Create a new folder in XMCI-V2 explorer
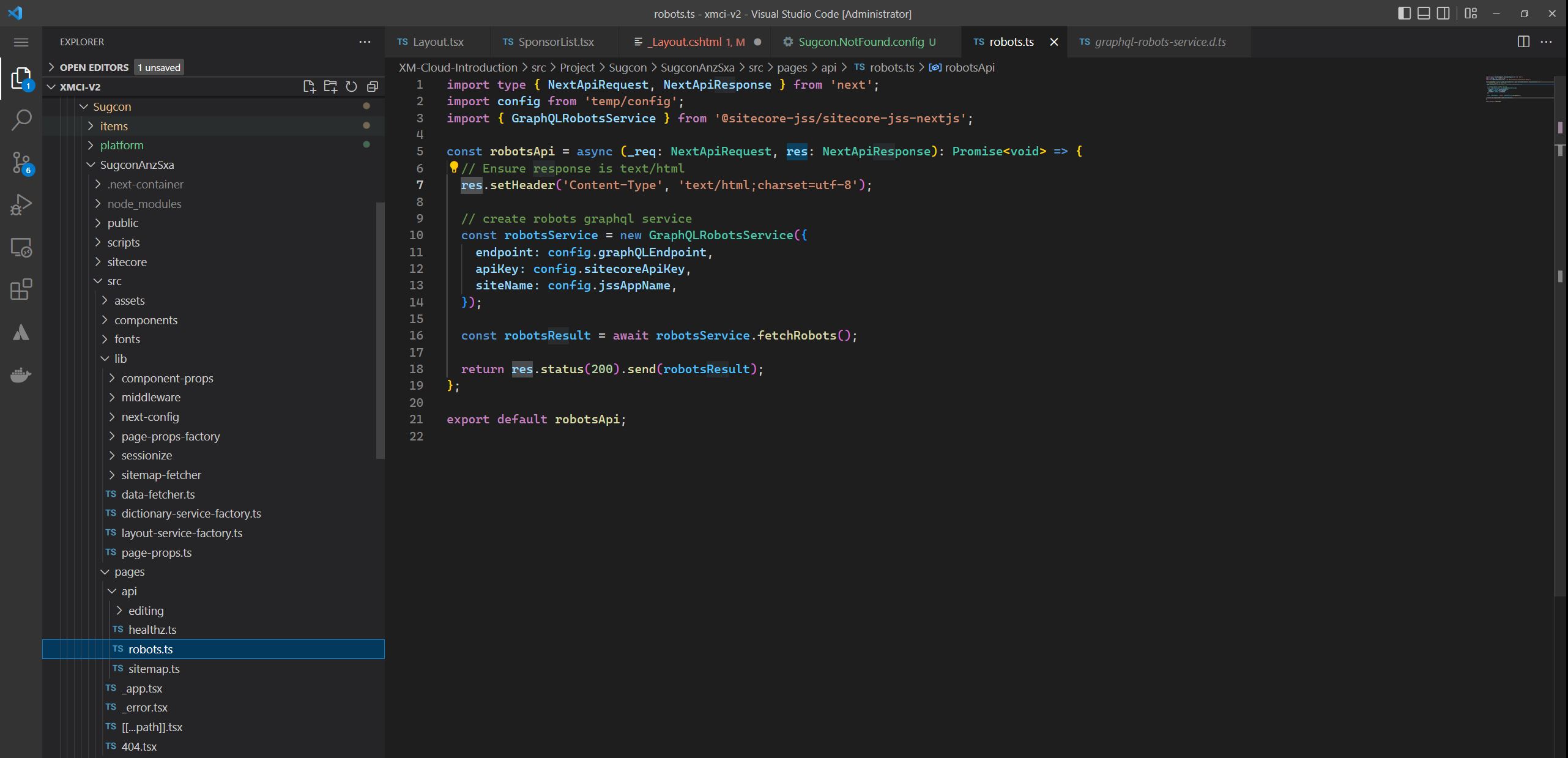The width and height of the screenshot is (1568, 758). (330, 87)
